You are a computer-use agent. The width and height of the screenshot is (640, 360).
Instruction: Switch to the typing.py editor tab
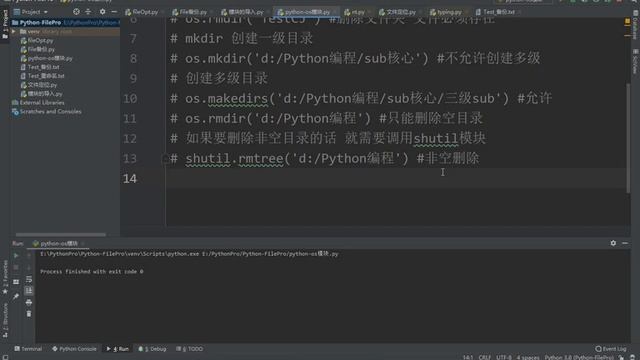pyautogui.click(x=446, y=12)
